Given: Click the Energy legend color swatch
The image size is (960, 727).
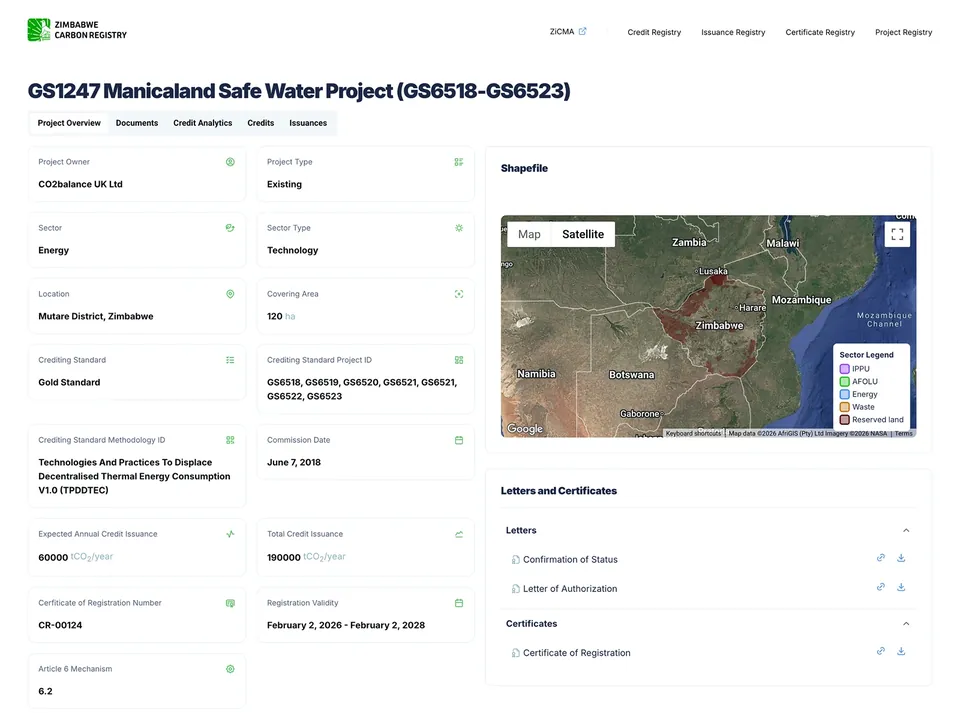Looking at the screenshot, I should tap(844, 394).
